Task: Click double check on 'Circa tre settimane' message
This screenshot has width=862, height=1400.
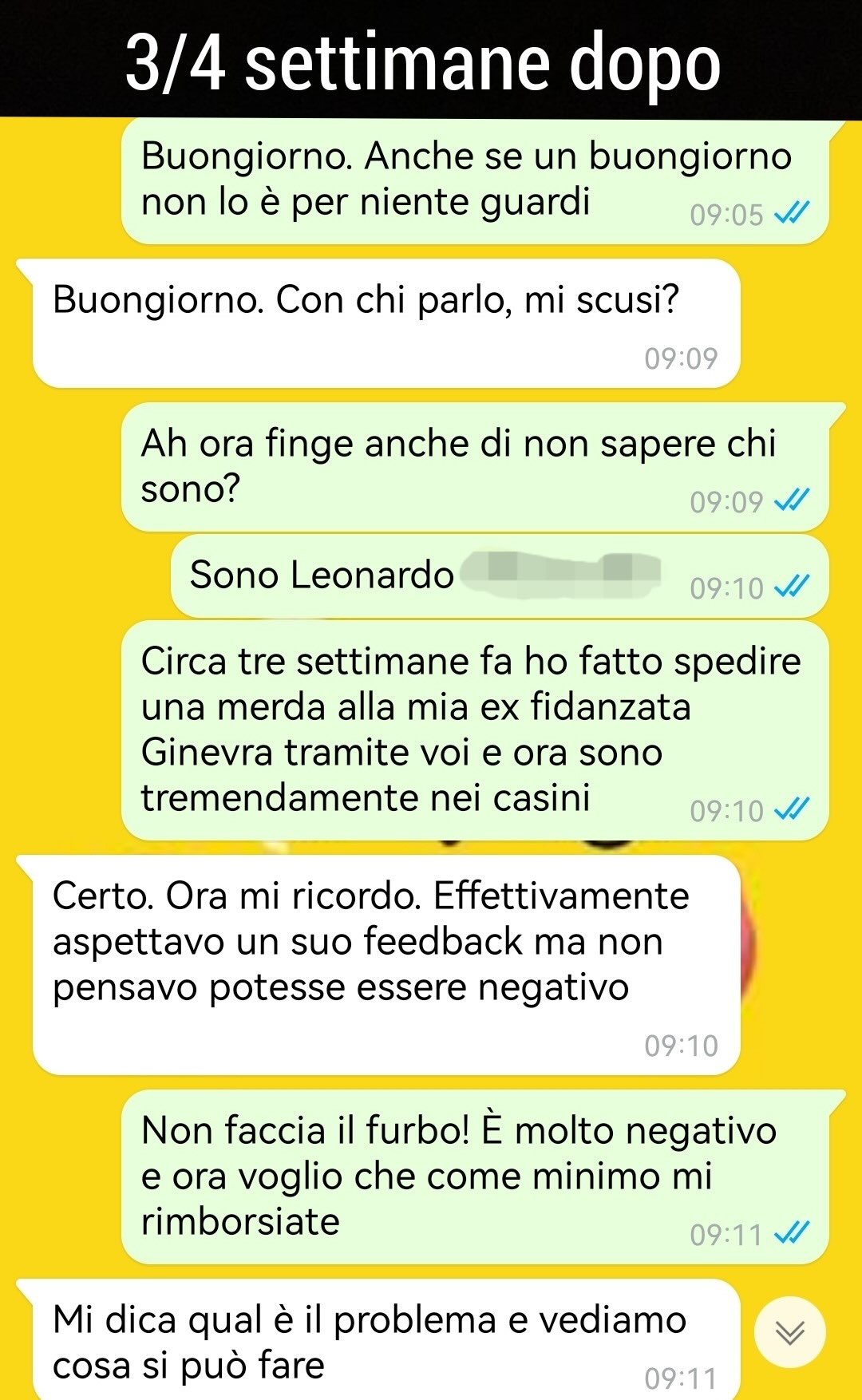Action: (x=793, y=809)
